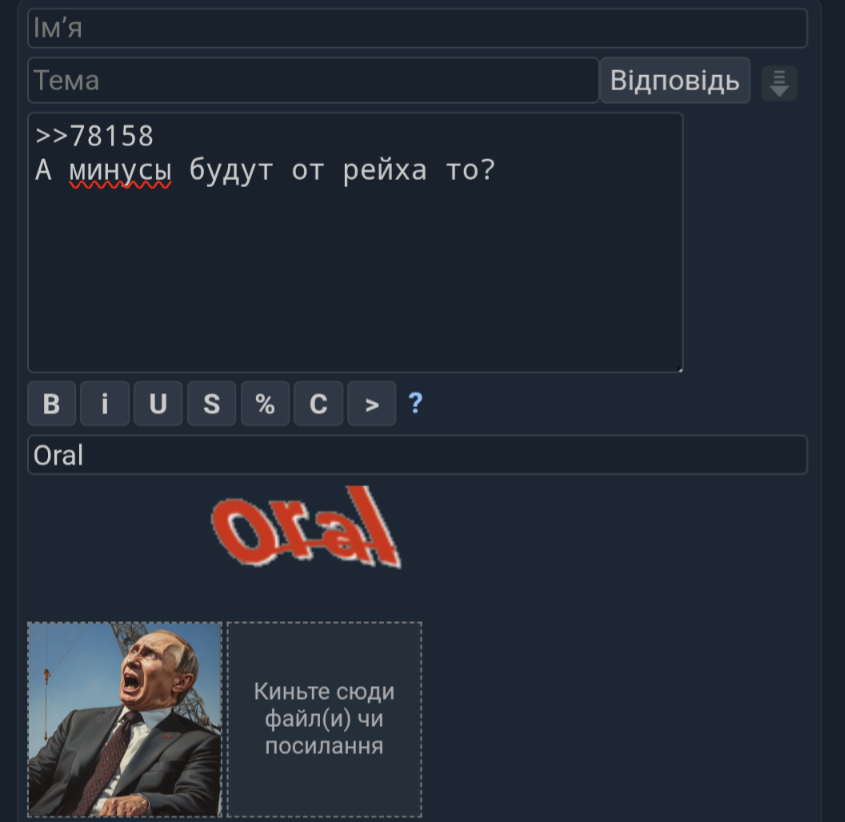The image size is (845, 822).
Task: Insert spoiler markup with the % button
Action: coord(265,403)
